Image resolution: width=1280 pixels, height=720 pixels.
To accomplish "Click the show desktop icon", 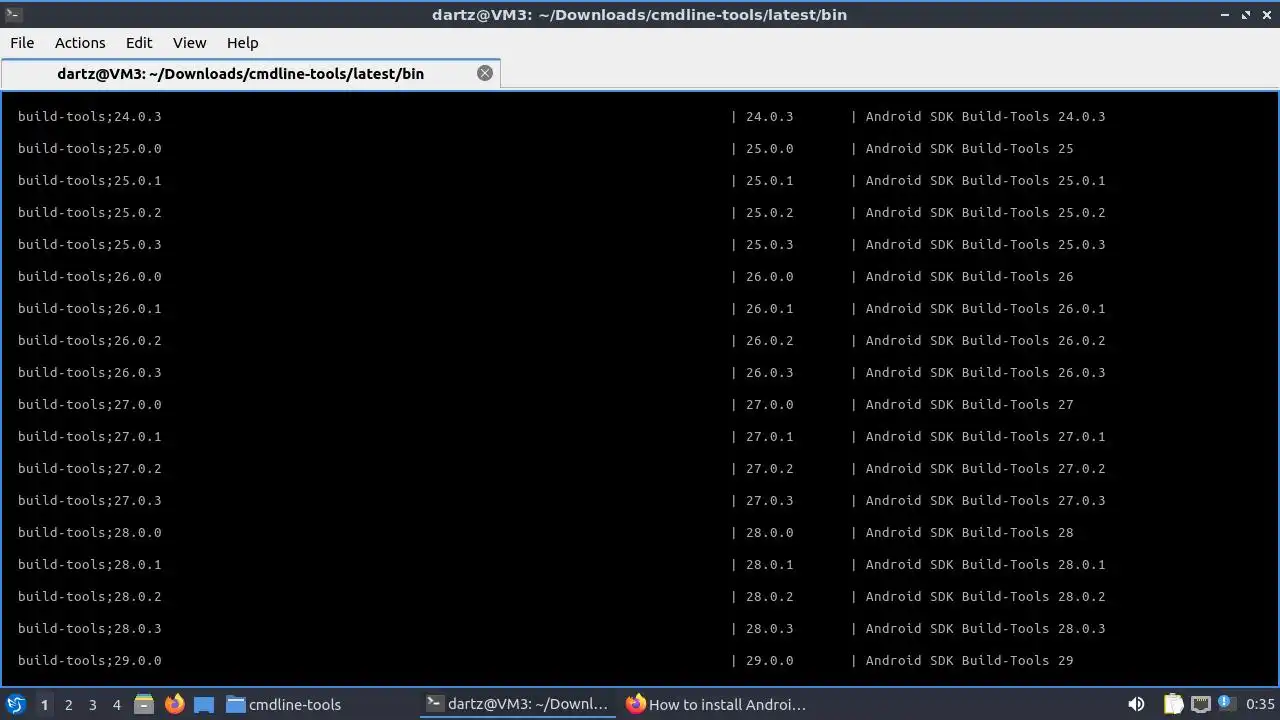I will pos(204,705).
